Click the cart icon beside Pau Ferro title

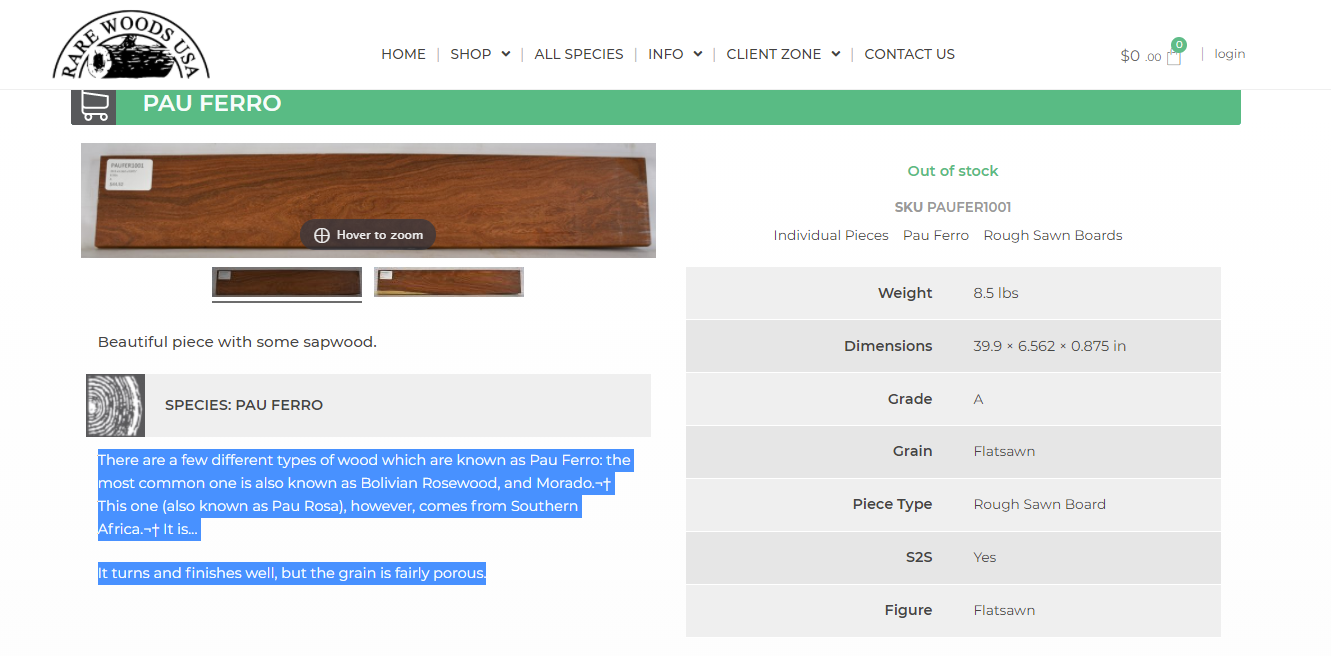94,106
